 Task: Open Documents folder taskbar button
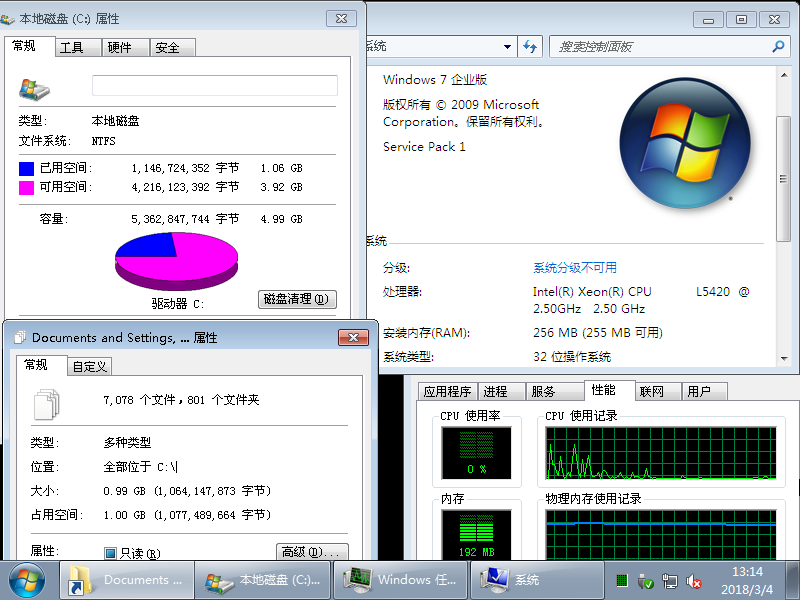click(127, 580)
